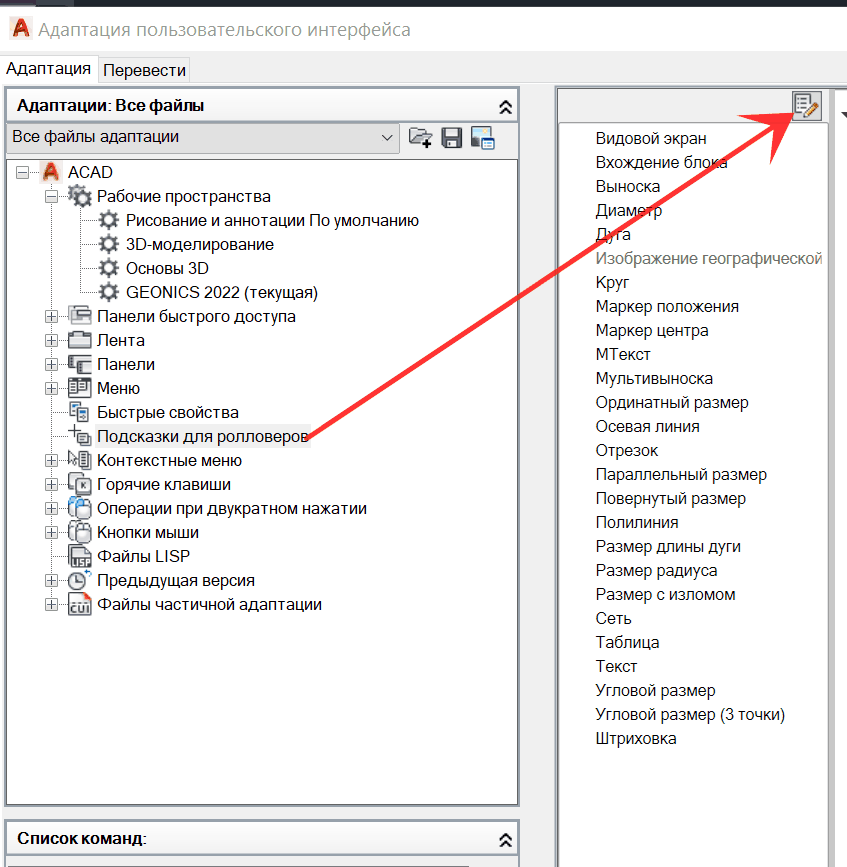Click the display image manager icon

(483, 138)
